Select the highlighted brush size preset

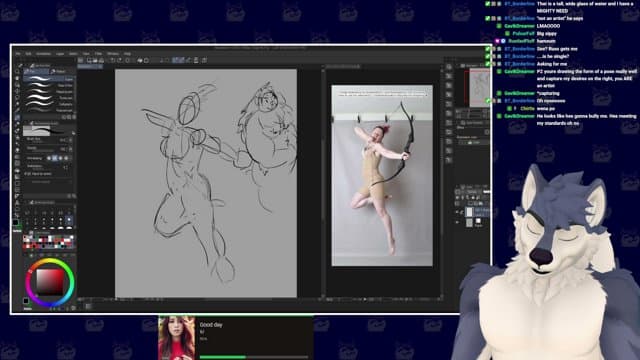[69, 220]
